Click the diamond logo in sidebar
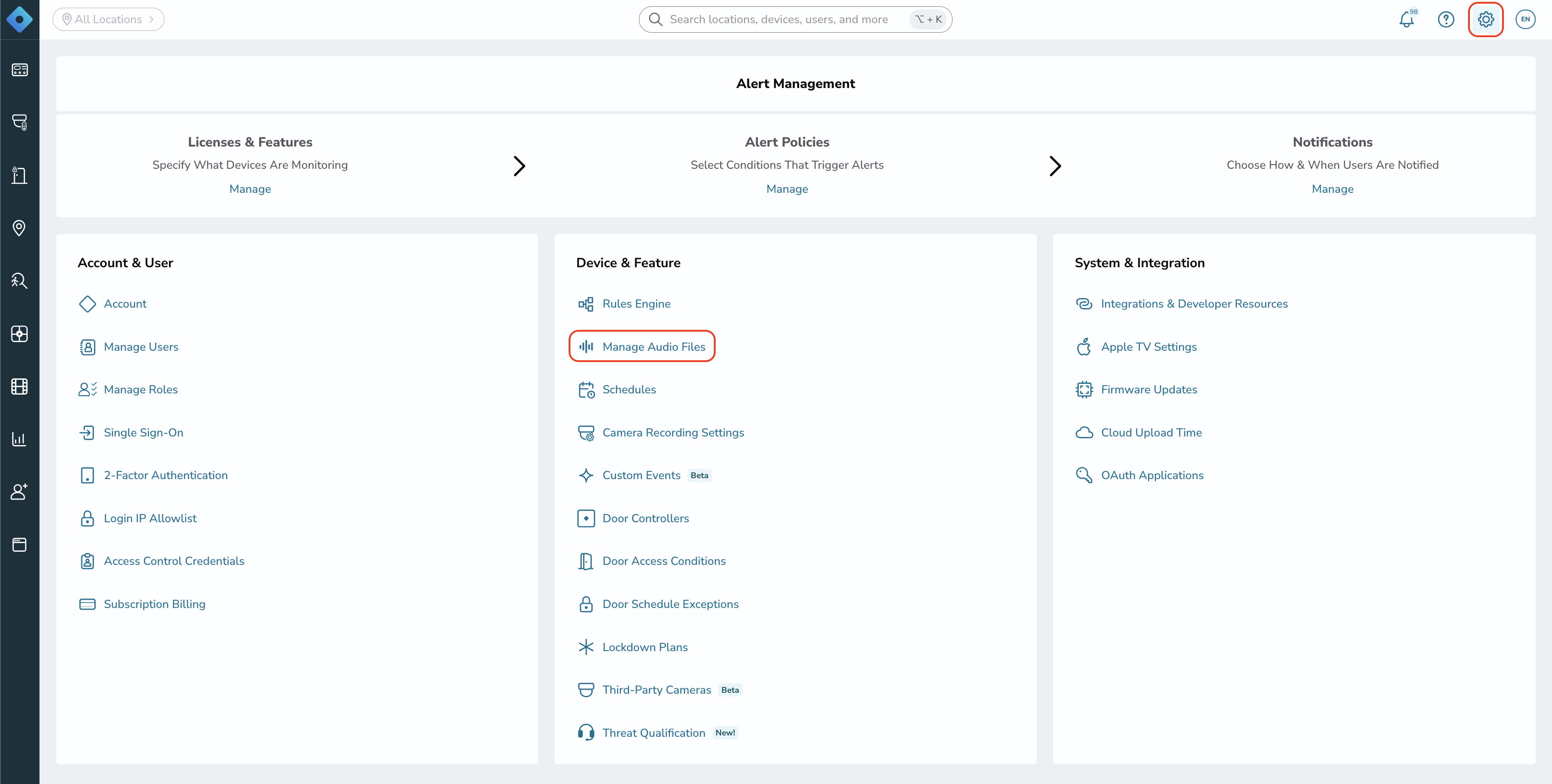This screenshot has height=784, width=1552. point(19,19)
